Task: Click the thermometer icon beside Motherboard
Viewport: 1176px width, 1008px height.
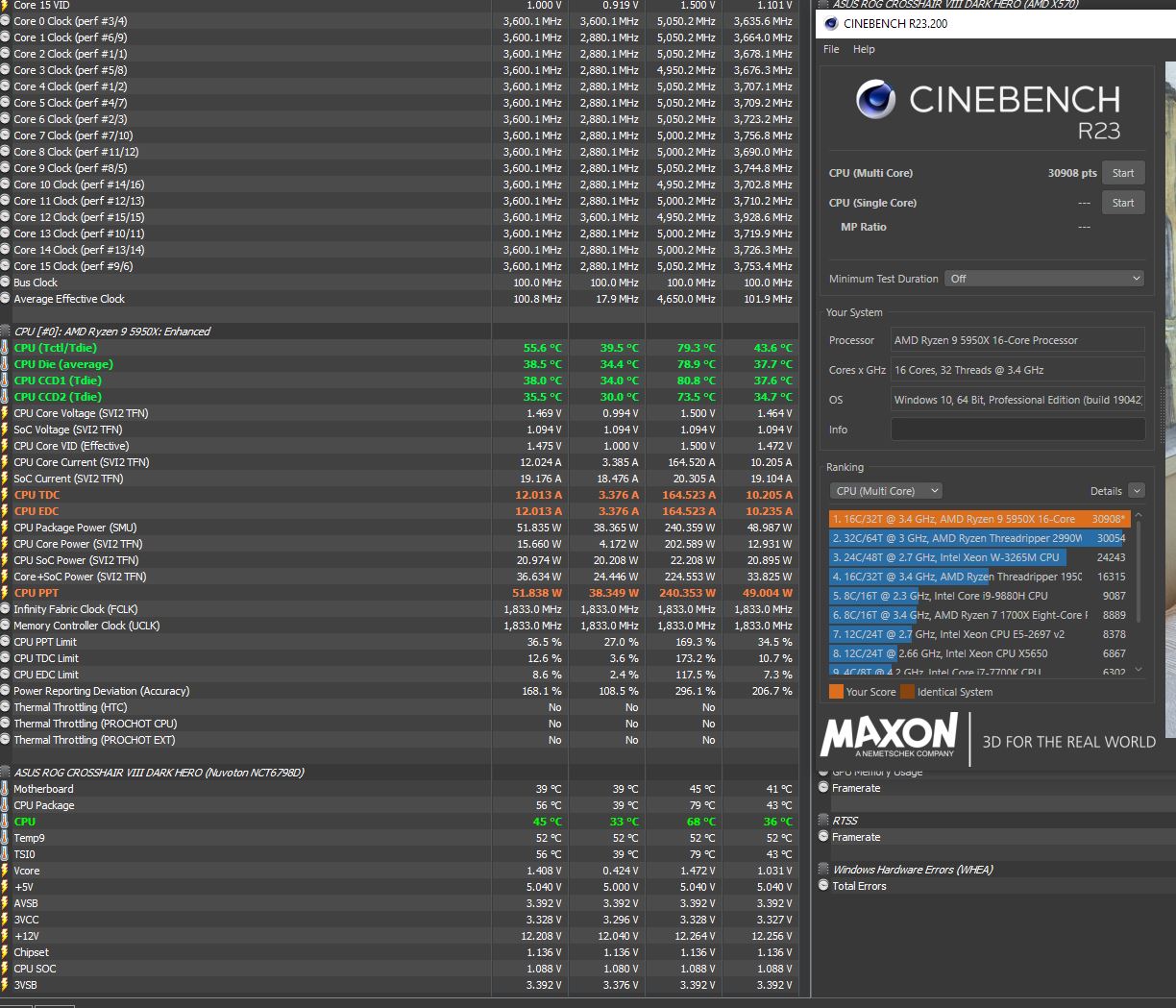Action: [5, 789]
